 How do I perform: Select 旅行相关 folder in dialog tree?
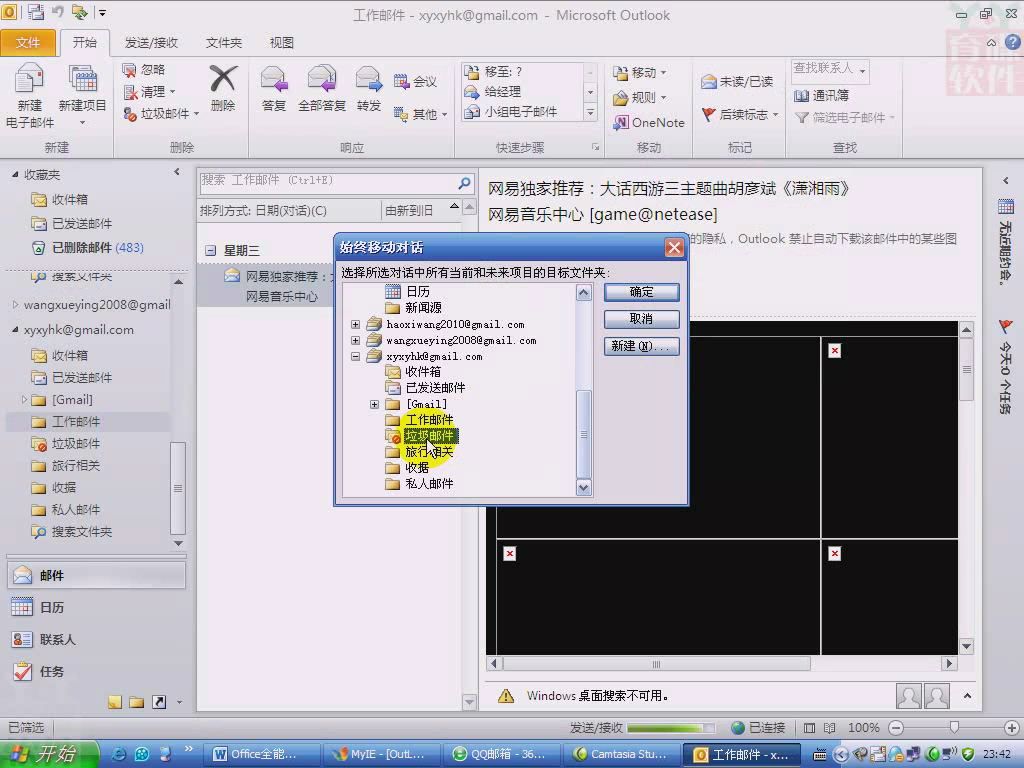[x=429, y=452]
